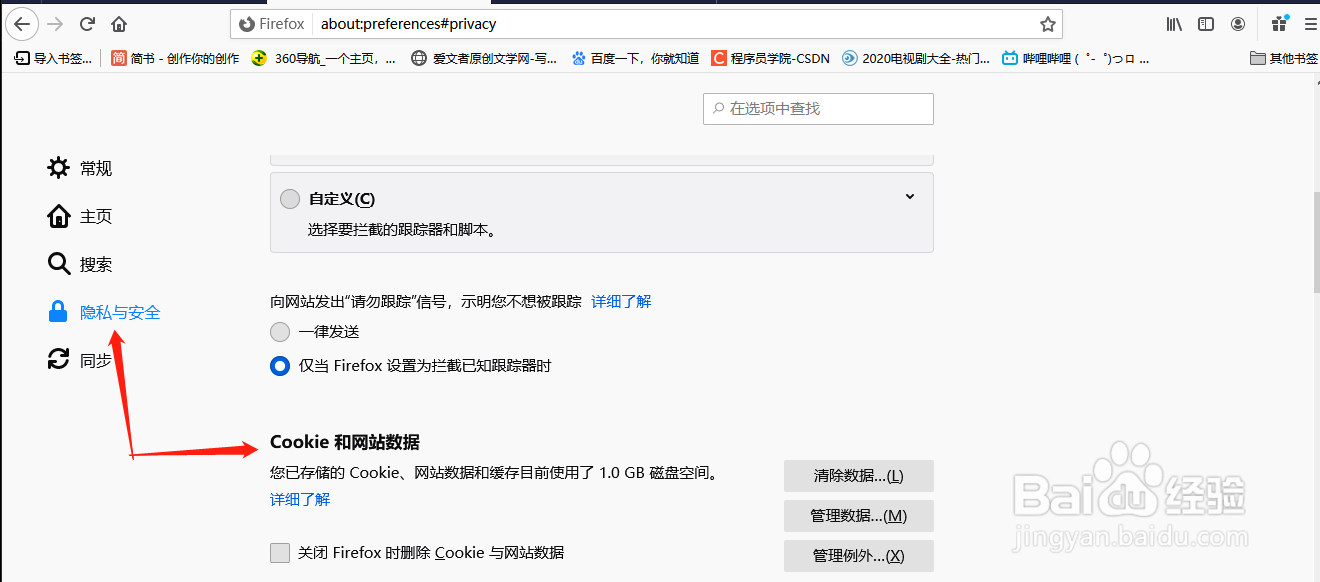Reload the current page
The image size is (1320, 582).
coord(87,23)
